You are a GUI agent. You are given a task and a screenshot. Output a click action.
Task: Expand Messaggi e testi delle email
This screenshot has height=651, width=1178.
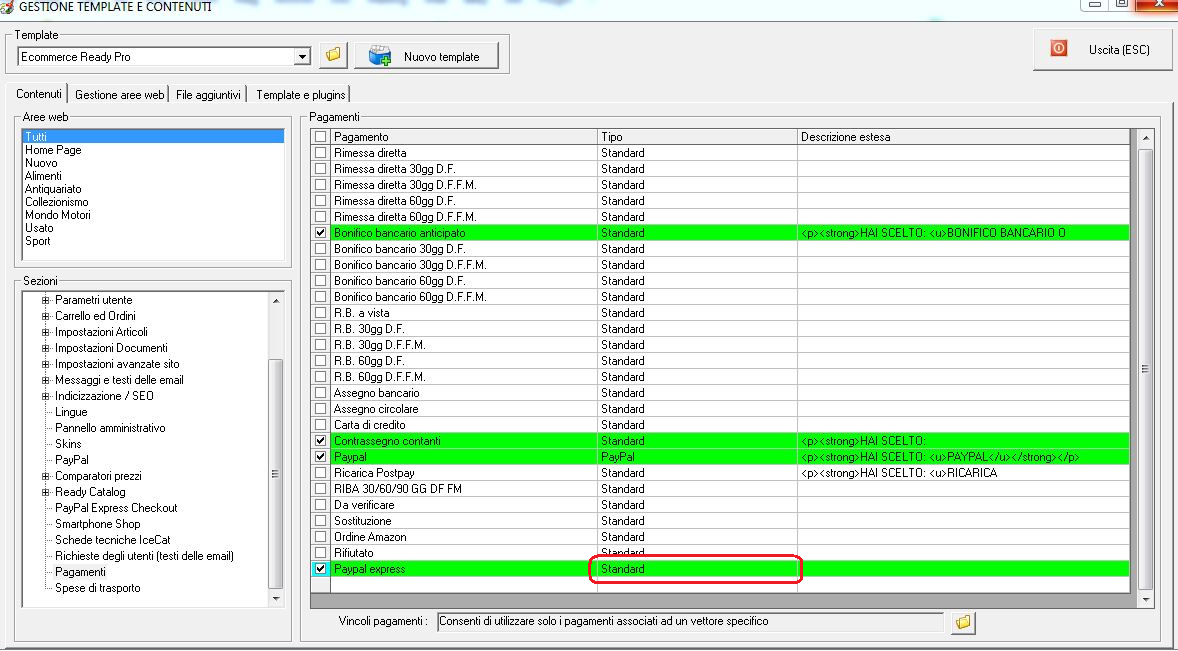point(46,380)
